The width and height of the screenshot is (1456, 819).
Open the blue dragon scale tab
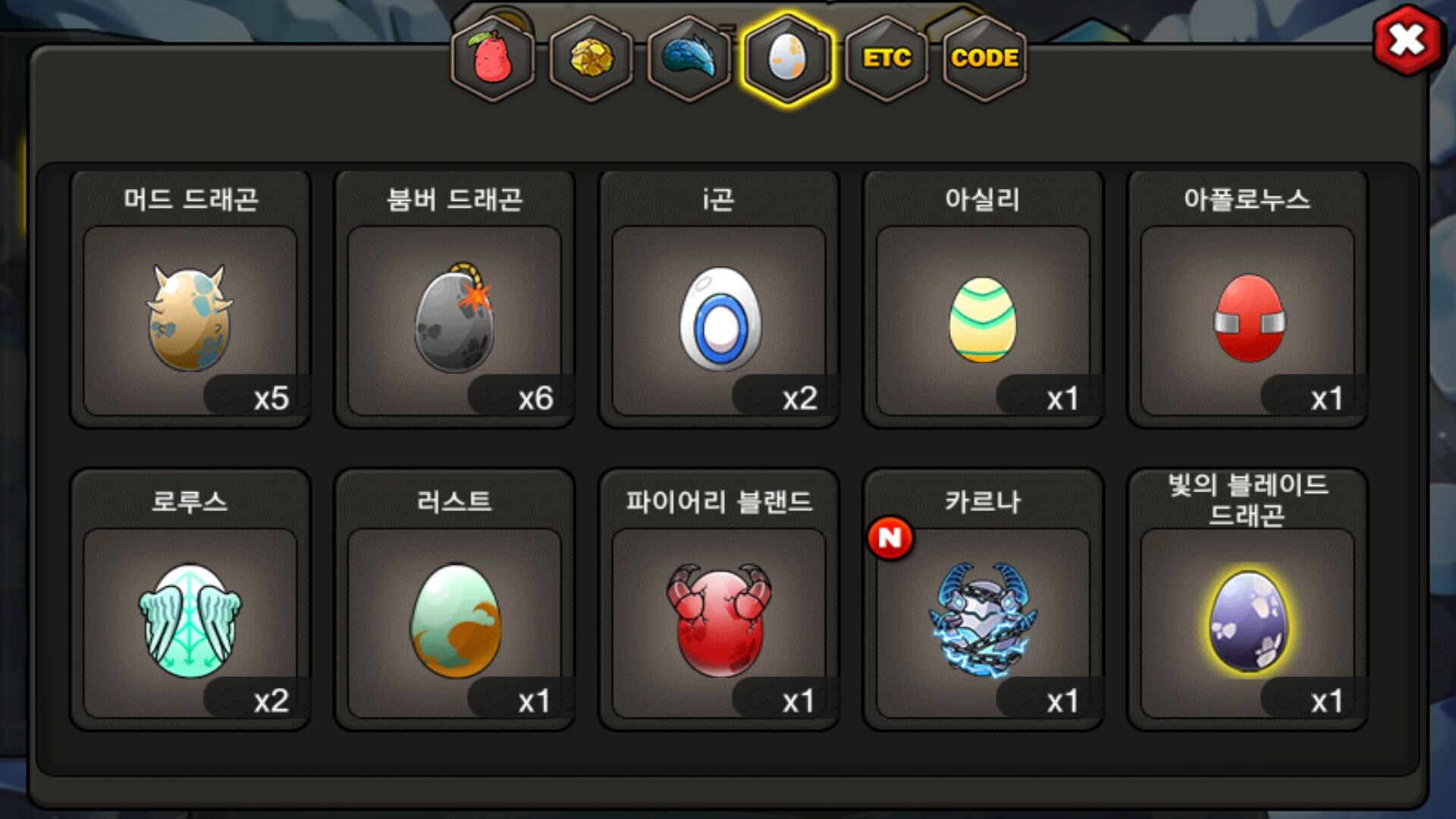[689, 58]
